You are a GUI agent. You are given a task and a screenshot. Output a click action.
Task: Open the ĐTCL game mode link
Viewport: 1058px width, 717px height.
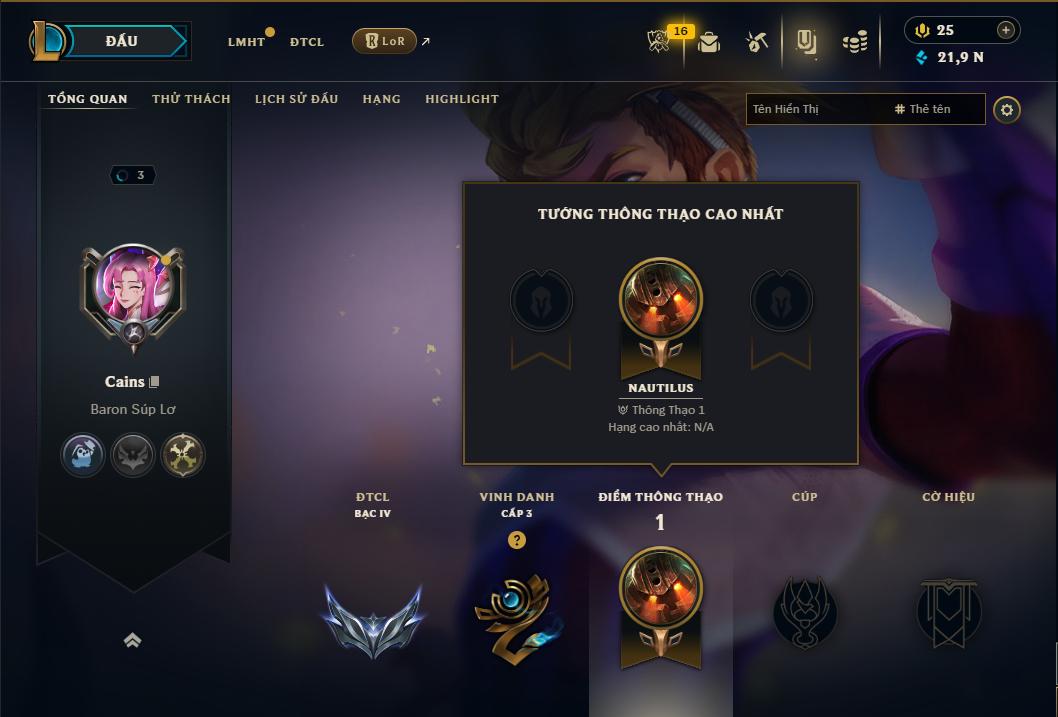pyautogui.click(x=307, y=42)
